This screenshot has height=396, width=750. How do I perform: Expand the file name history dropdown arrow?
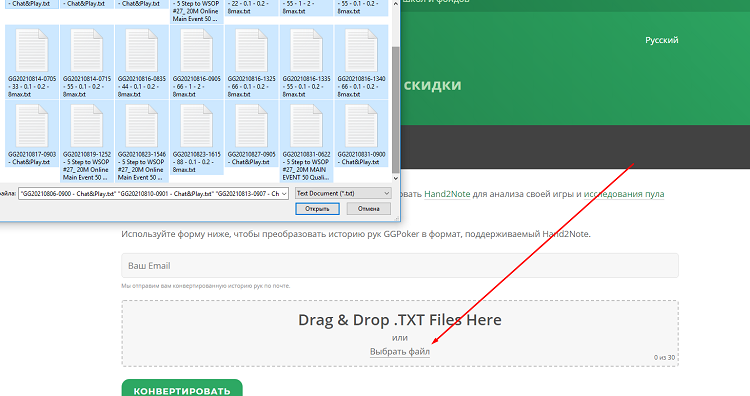[x=284, y=194]
